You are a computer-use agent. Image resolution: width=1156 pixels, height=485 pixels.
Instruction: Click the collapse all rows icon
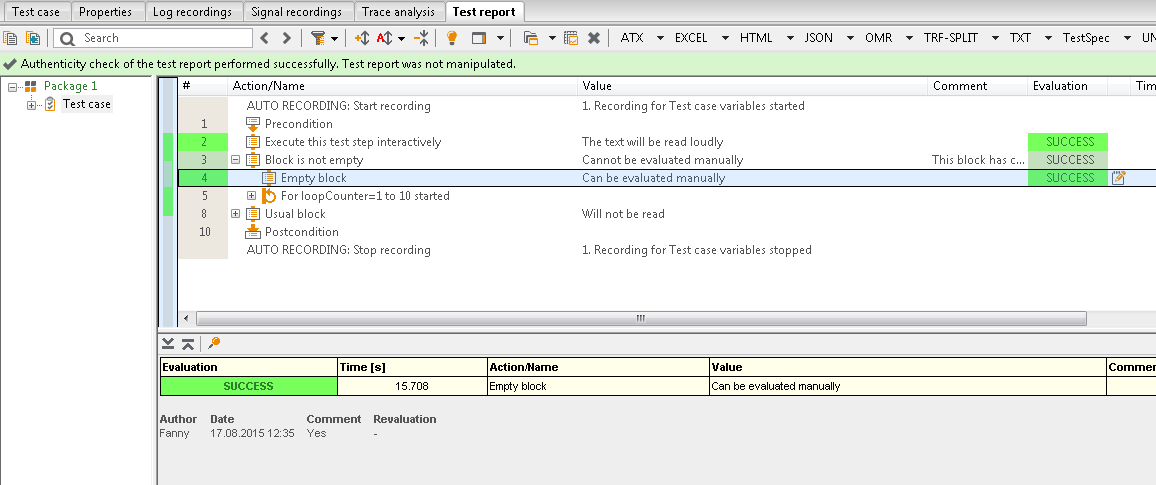[x=422, y=38]
